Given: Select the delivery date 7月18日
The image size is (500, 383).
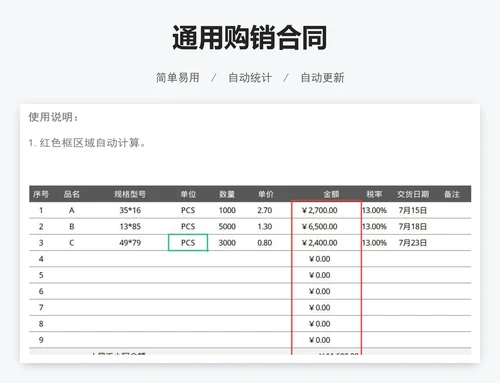Looking at the screenshot, I should coord(413,227).
